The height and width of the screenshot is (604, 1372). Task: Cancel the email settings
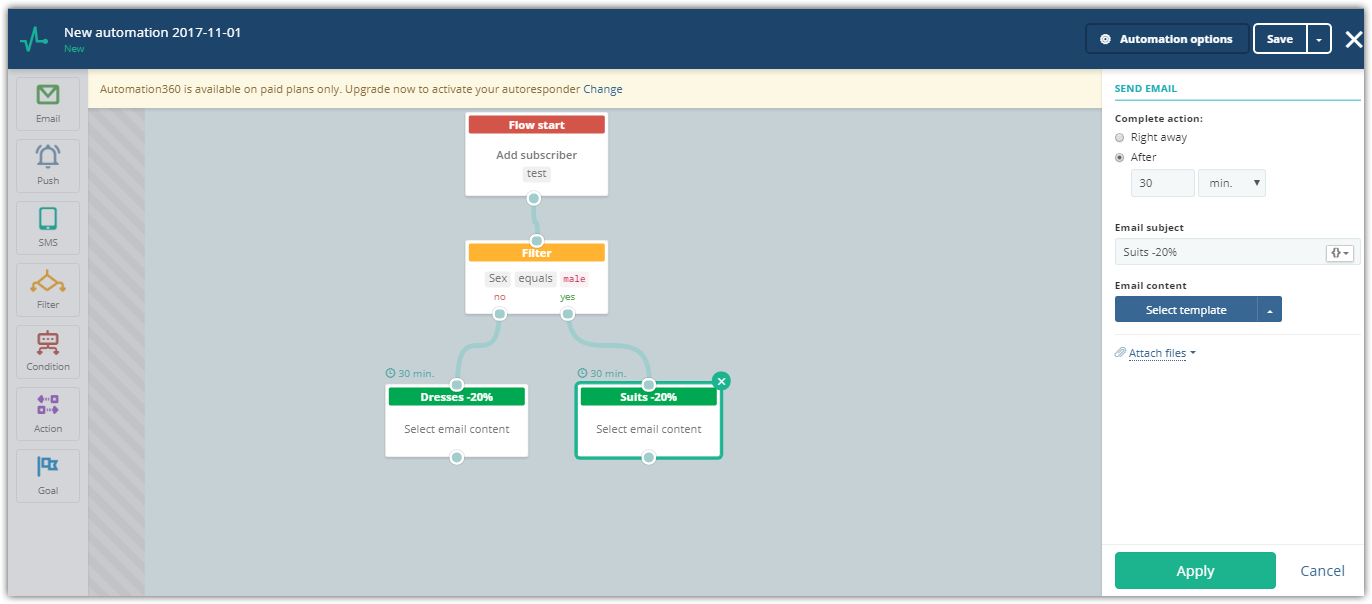1322,571
